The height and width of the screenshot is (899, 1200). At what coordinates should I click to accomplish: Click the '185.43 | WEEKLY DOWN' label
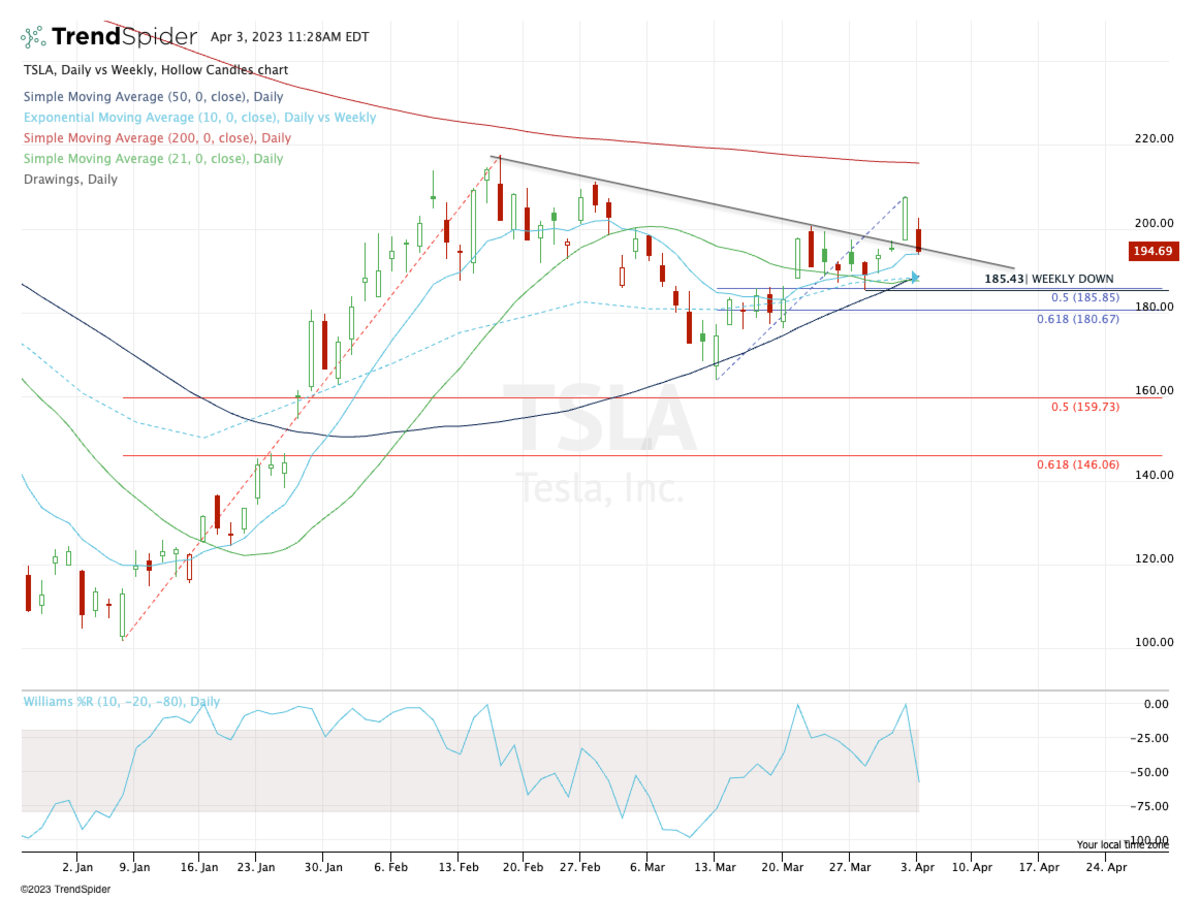point(1048,279)
